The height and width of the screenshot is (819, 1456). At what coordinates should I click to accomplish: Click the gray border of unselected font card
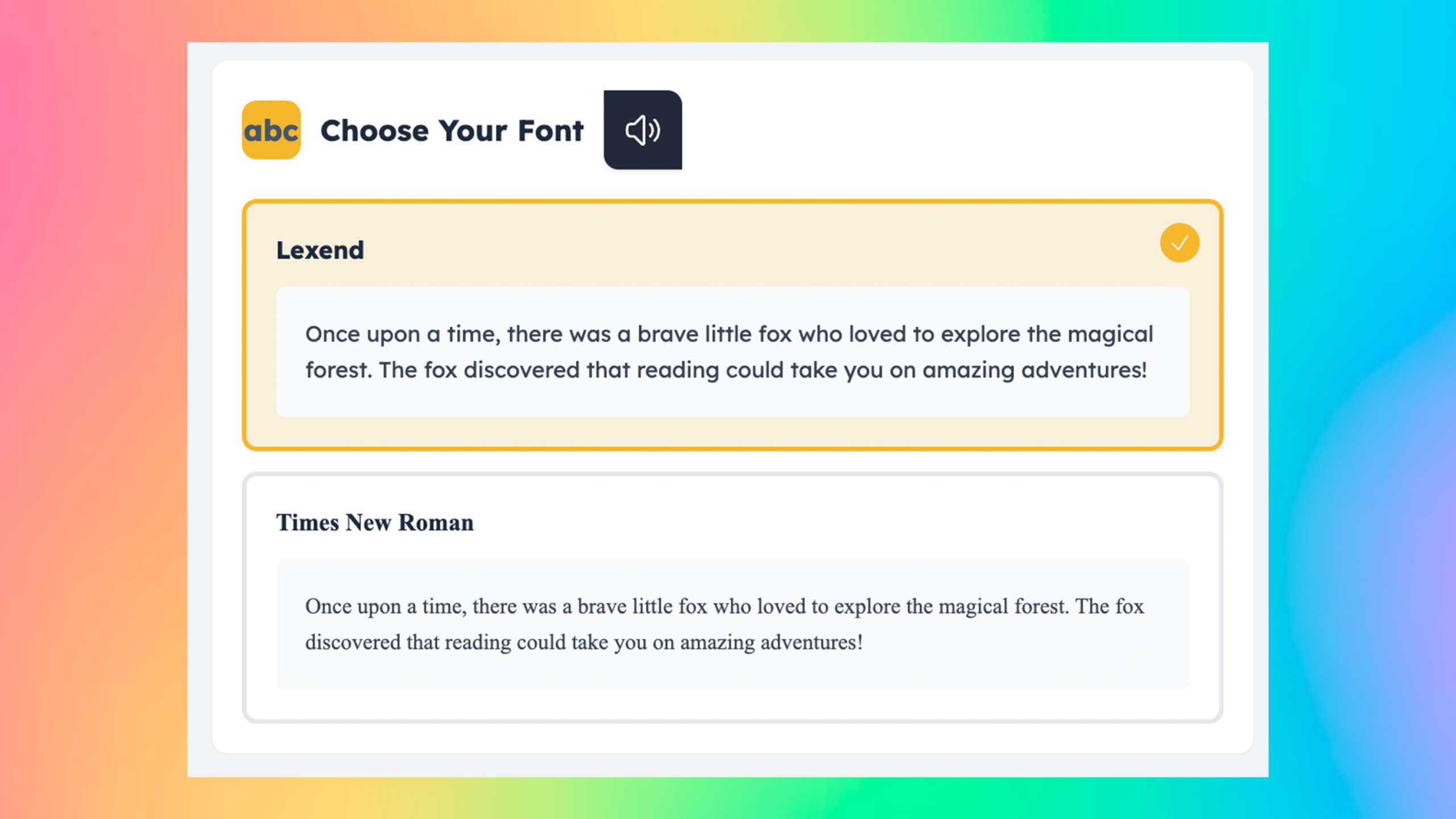(733, 474)
